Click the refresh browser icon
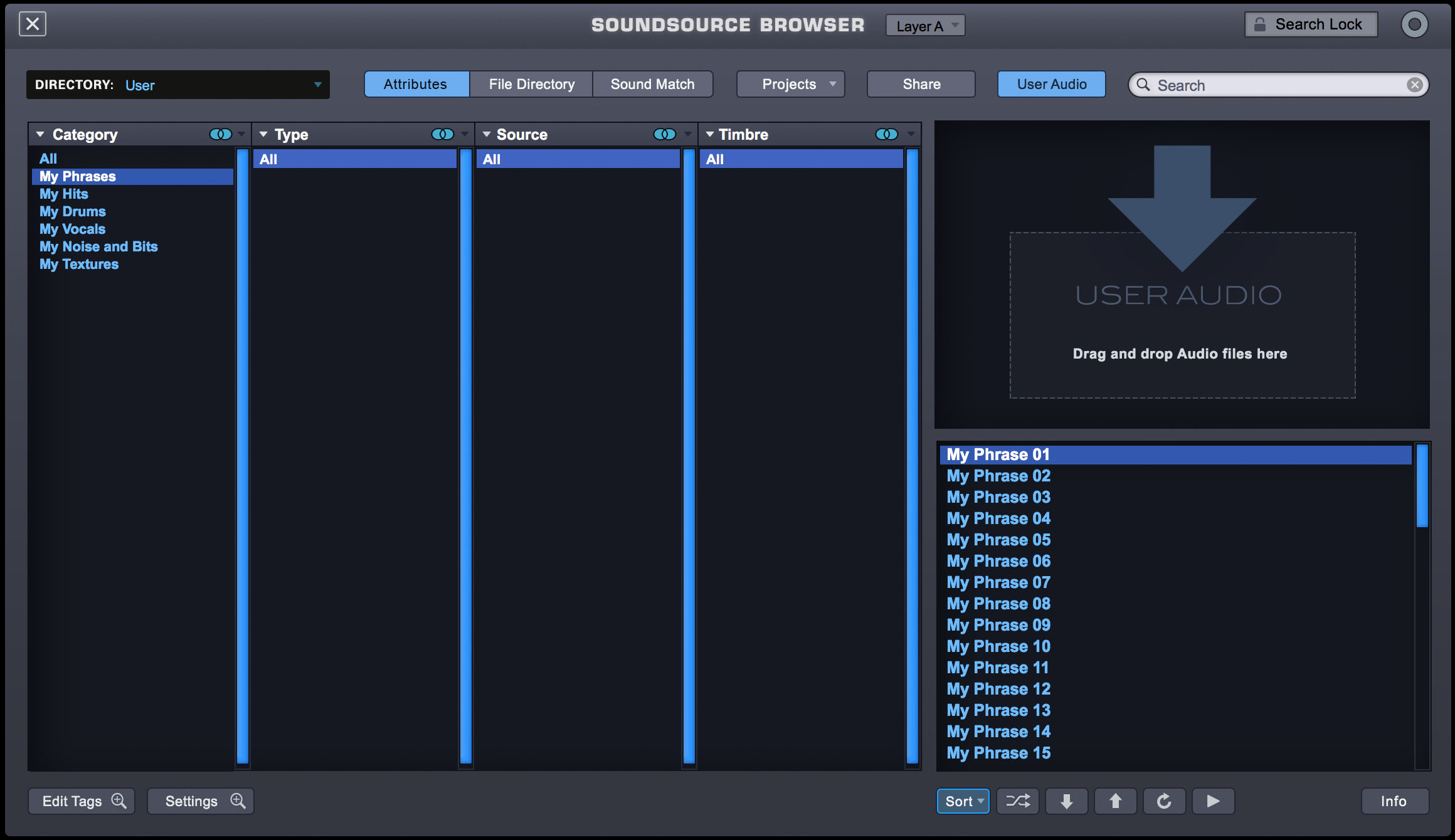 click(x=1164, y=801)
